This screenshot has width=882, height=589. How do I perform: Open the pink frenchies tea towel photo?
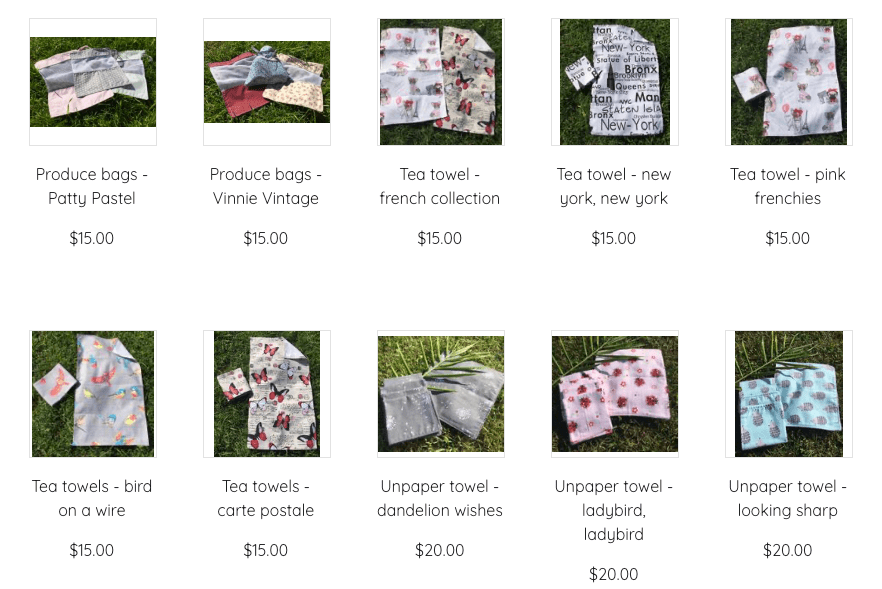coord(789,82)
